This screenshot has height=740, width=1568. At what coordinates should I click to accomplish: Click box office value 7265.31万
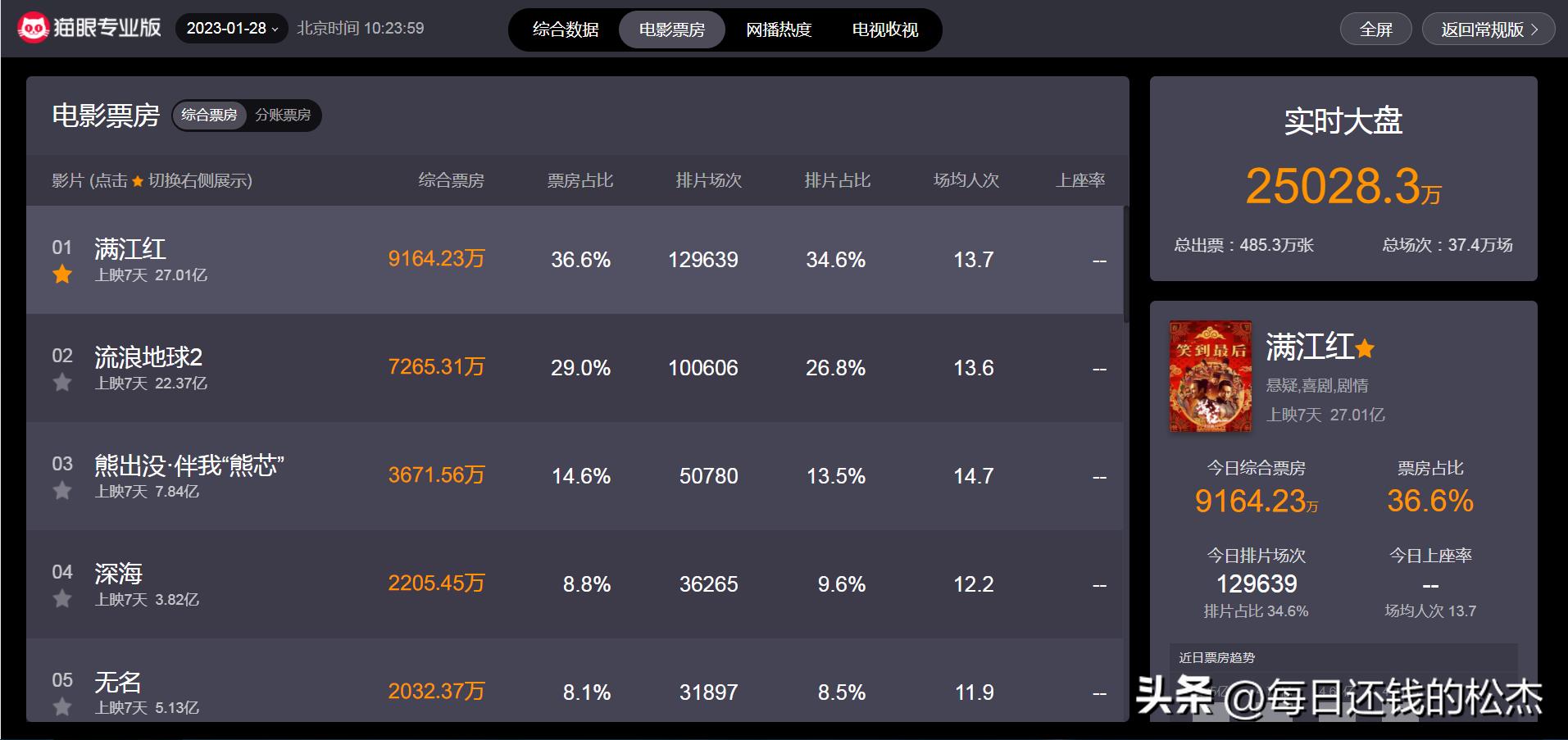436,367
